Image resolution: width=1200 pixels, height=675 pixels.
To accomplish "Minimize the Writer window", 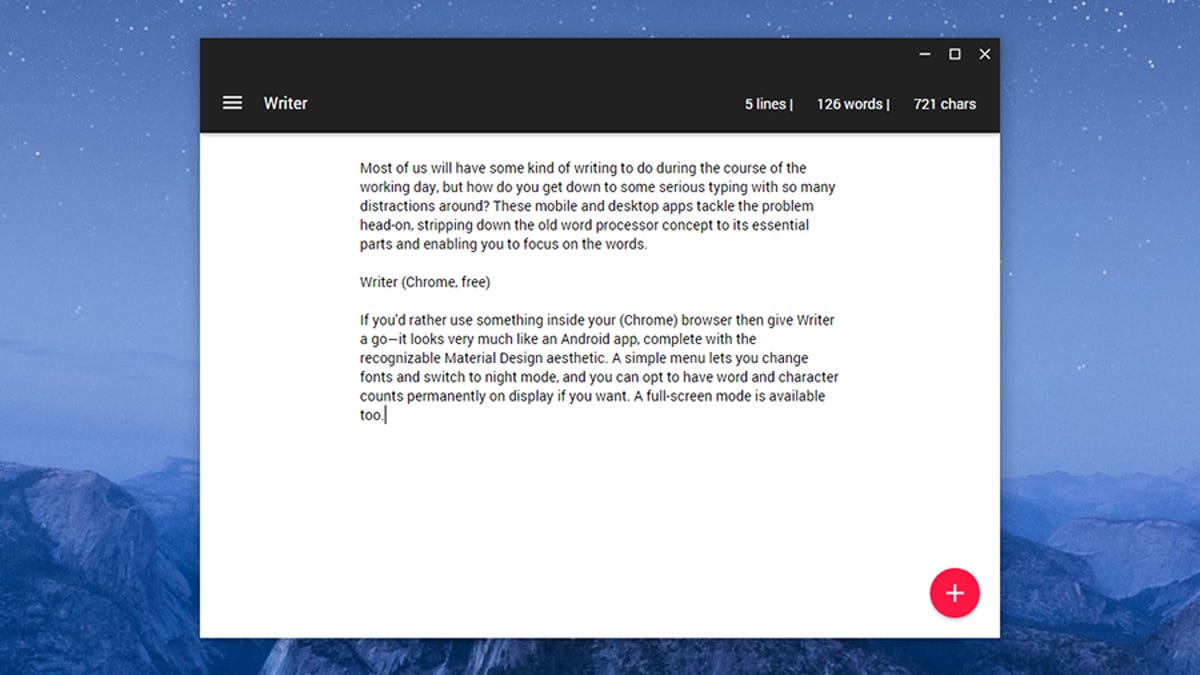I will [925, 54].
